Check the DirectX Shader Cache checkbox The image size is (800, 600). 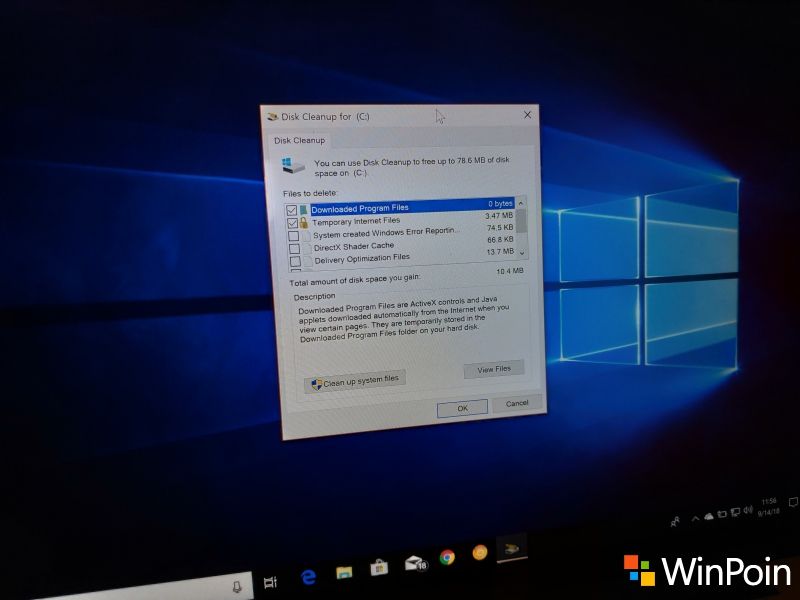(294, 249)
